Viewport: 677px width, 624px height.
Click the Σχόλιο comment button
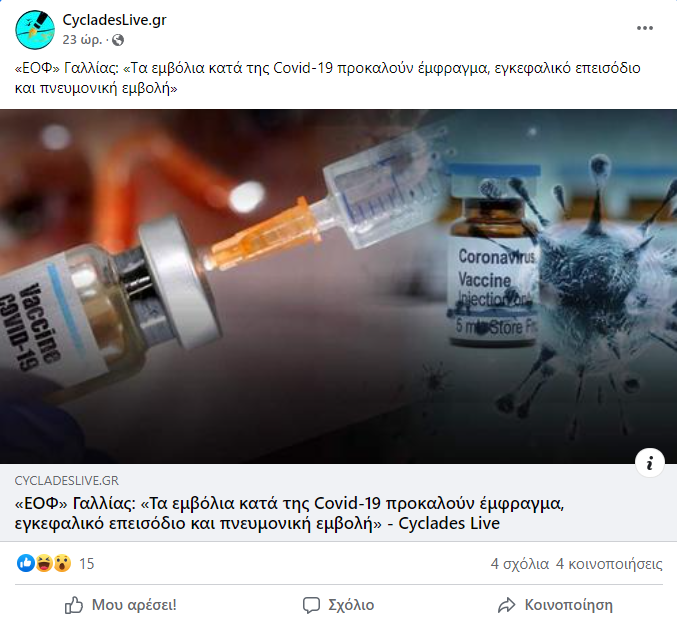pyautogui.click(x=338, y=605)
